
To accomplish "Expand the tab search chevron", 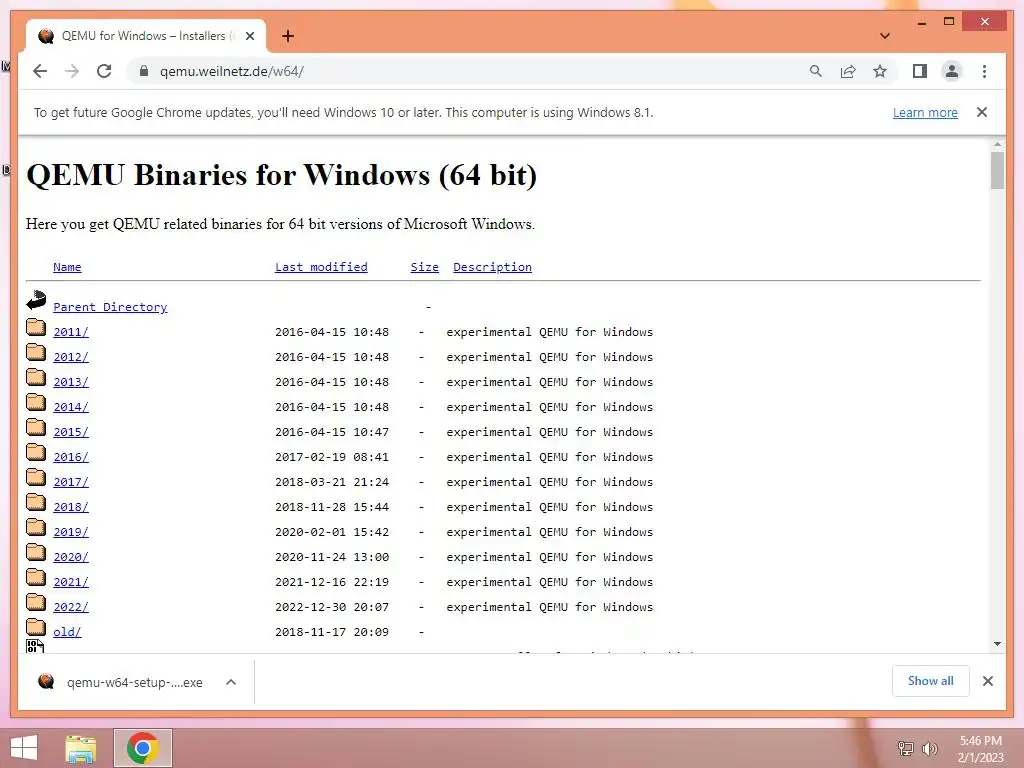I will 885,36.
